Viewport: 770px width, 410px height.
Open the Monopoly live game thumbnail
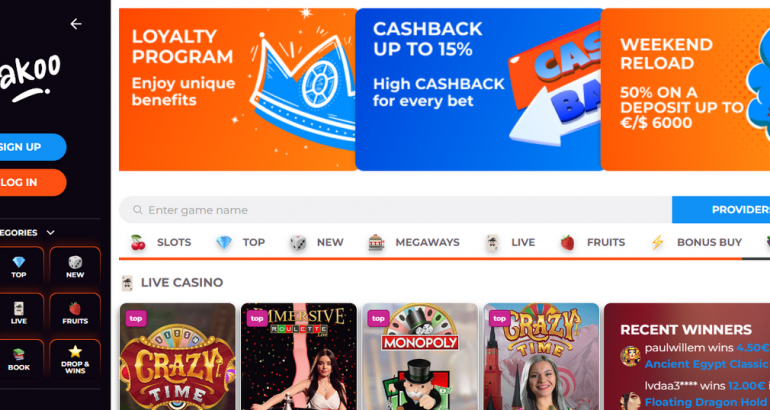pyautogui.click(x=420, y=356)
